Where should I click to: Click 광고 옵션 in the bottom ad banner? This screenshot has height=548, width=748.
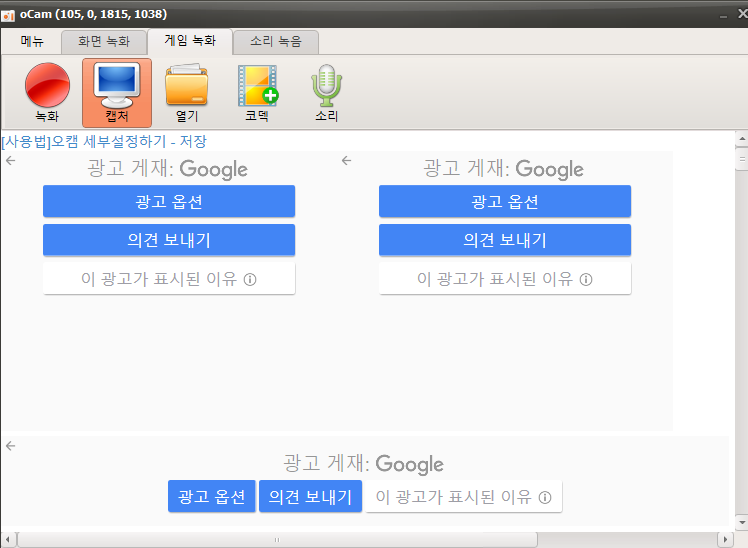coord(212,496)
